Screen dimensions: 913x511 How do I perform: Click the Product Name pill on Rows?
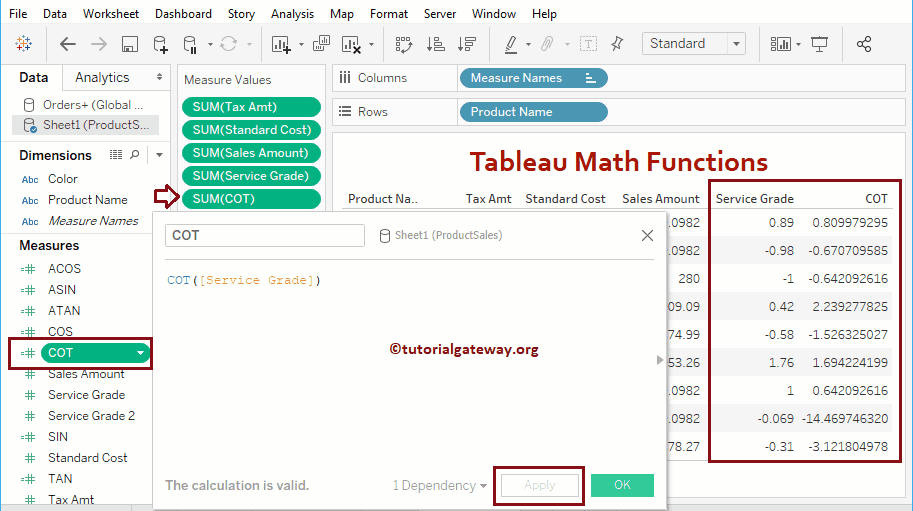(x=533, y=112)
